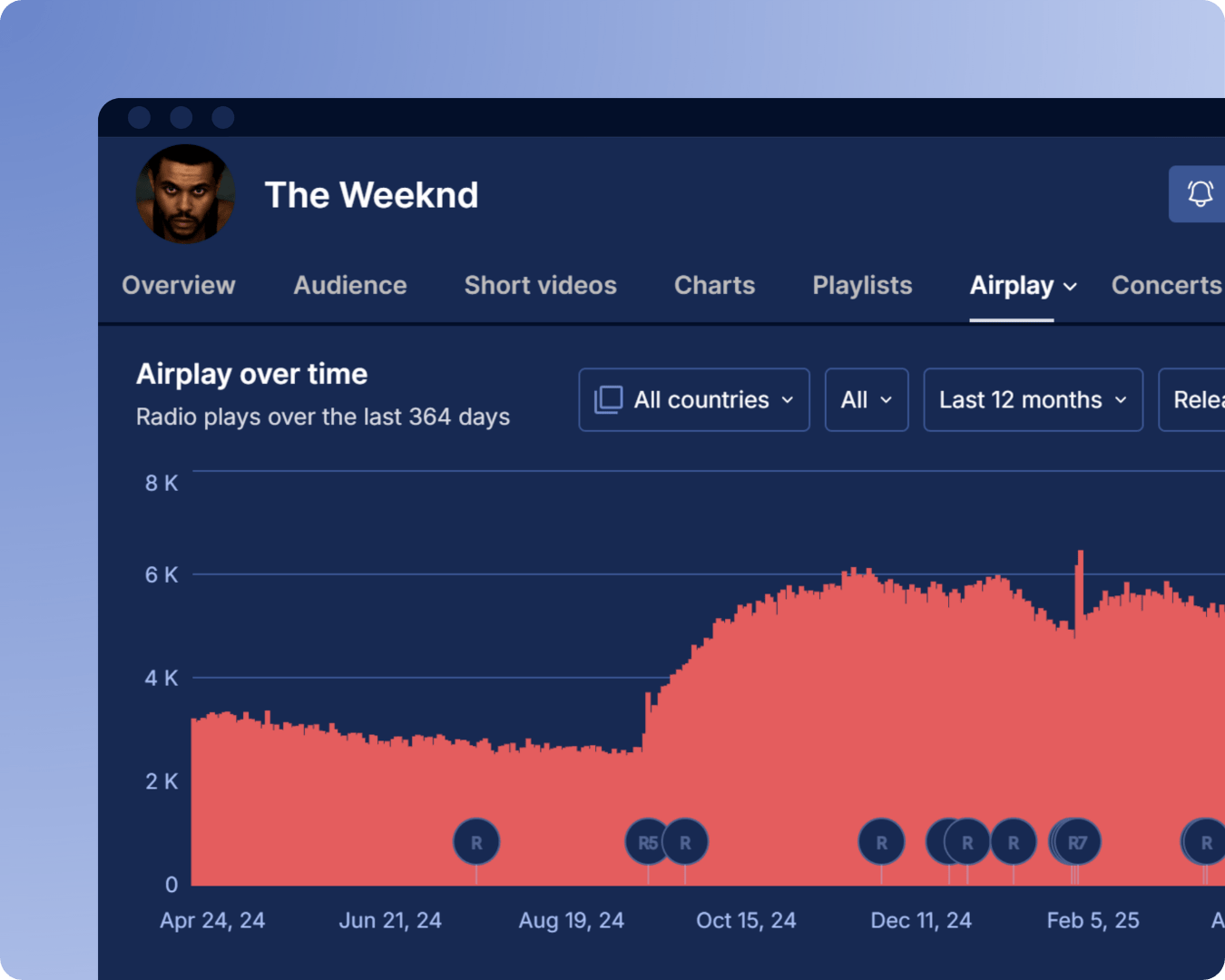Open notifications with the bell icon

(x=1199, y=194)
